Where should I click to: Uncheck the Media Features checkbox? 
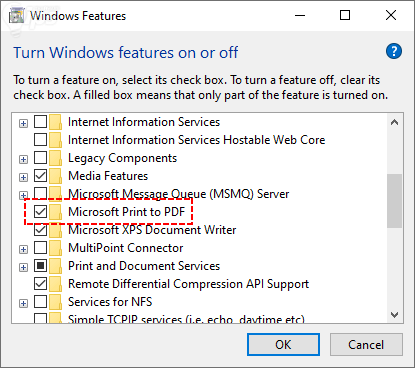(x=41, y=176)
